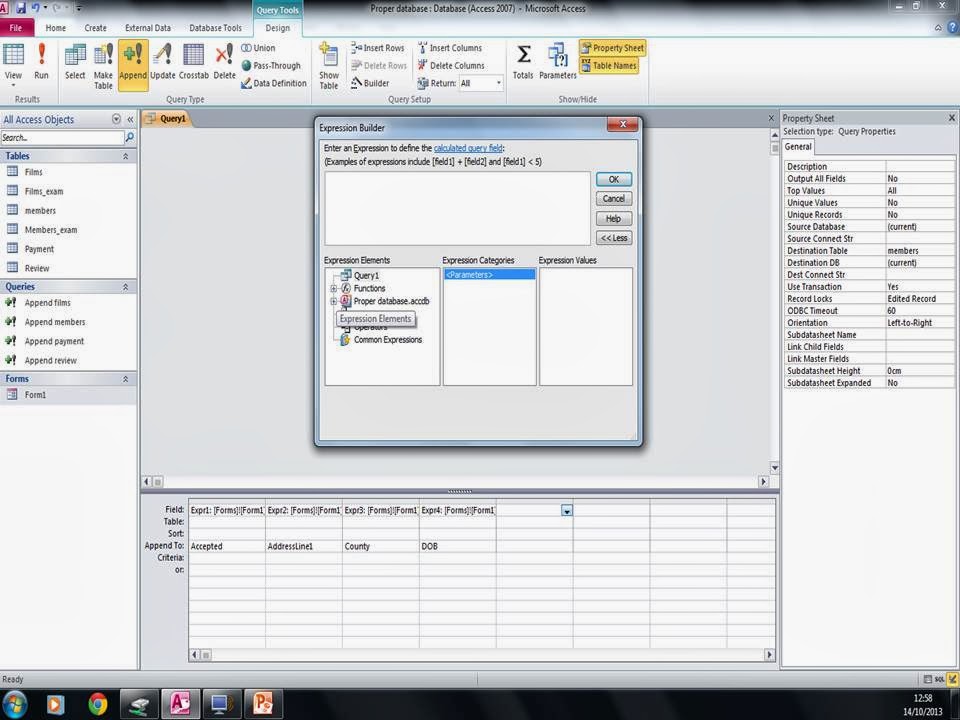
Task: Open the calculated query field link
Action: pyautogui.click(x=468, y=148)
